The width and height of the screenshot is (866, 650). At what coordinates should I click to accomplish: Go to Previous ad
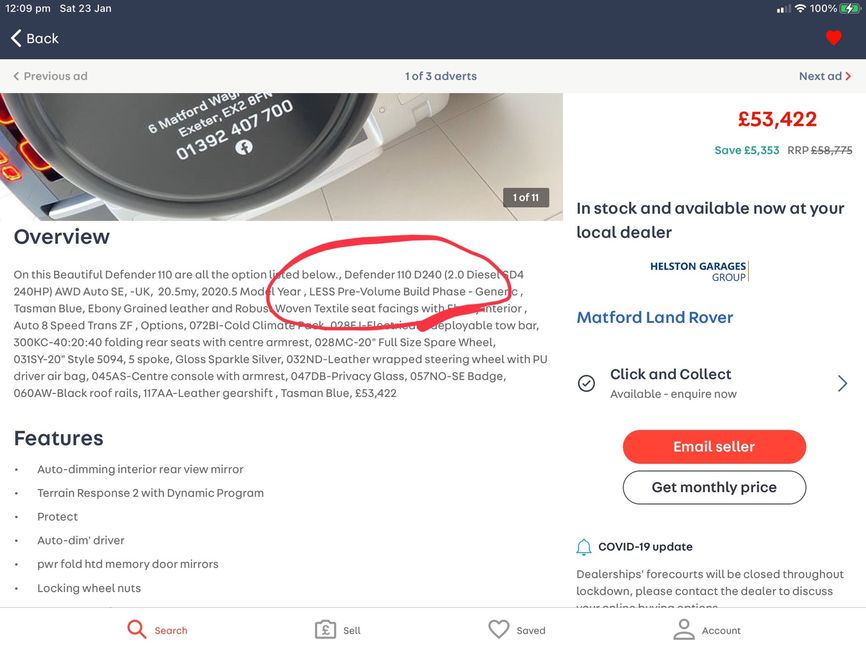(50, 76)
